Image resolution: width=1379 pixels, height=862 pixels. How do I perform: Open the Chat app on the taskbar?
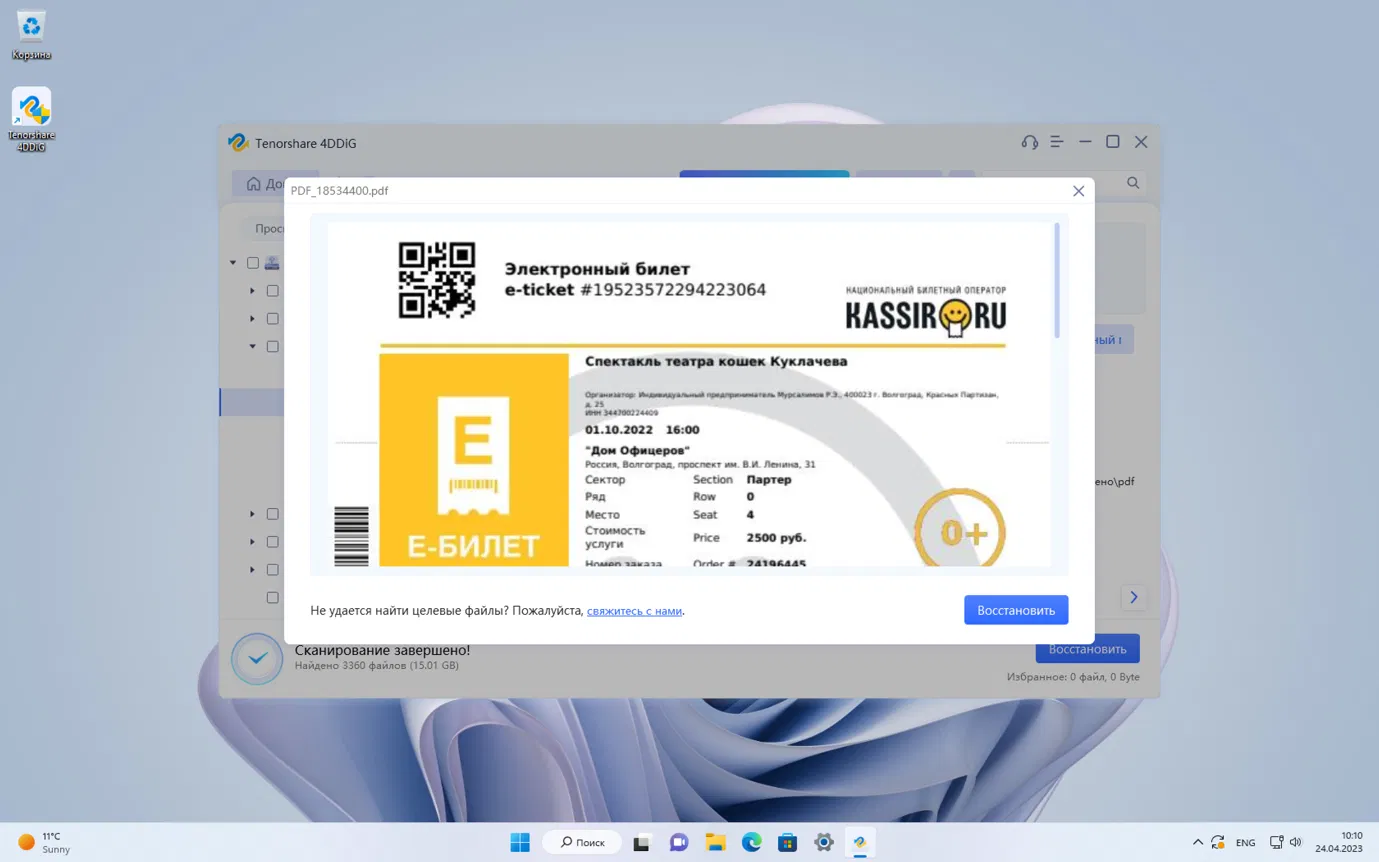[x=679, y=842]
